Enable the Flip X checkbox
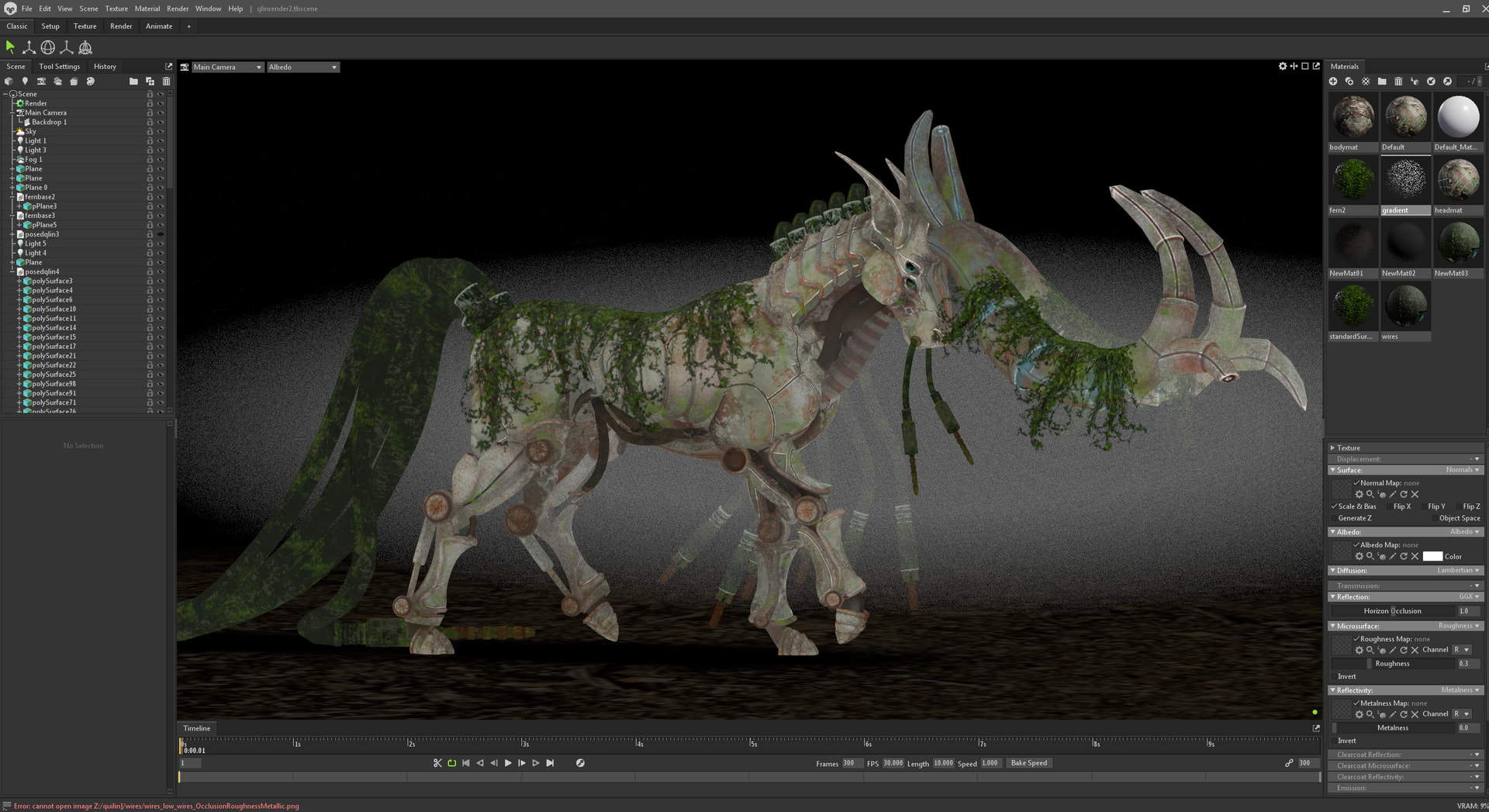Image resolution: width=1489 pixels, height=812 pixels. pyautogui.click(x=1389, y=506)
